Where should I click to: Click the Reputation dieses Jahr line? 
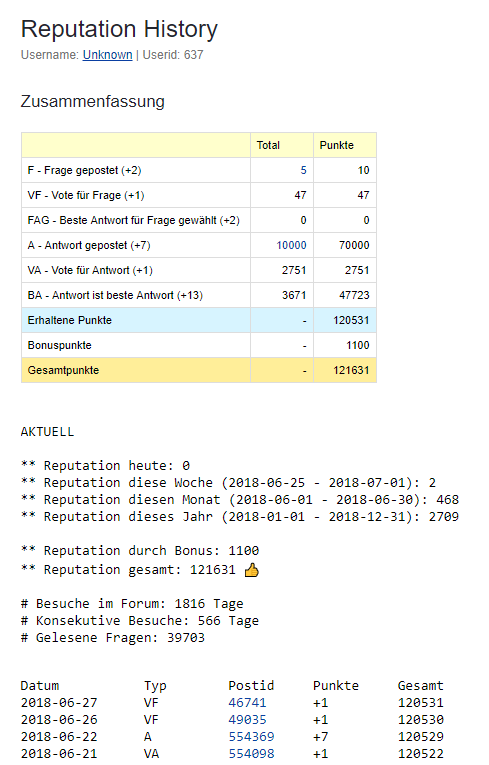240,517
